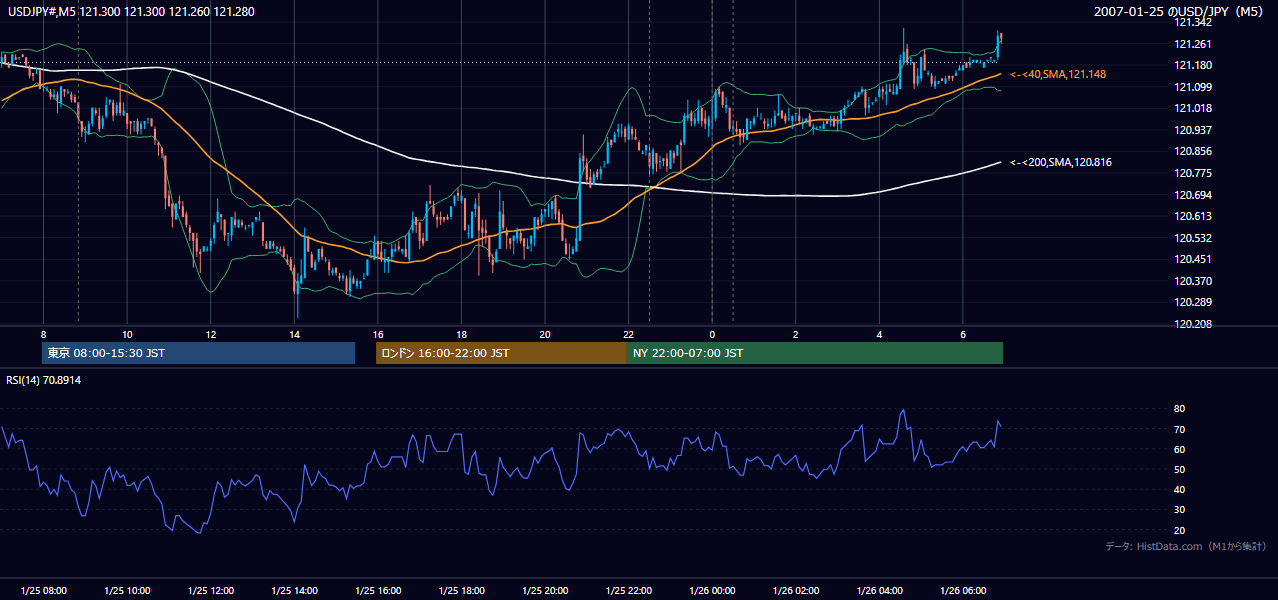Click price axis value 121.099
The height and width of the screenshot is (600, 1278).
pyautogui.click(x=1193, y=87)
